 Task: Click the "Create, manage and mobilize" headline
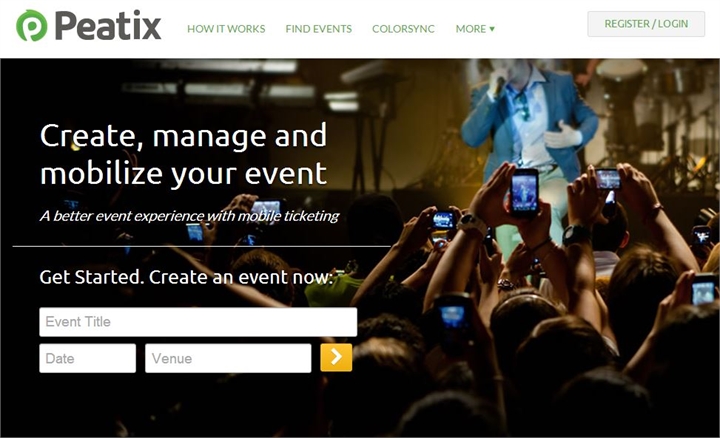point(184,155)
